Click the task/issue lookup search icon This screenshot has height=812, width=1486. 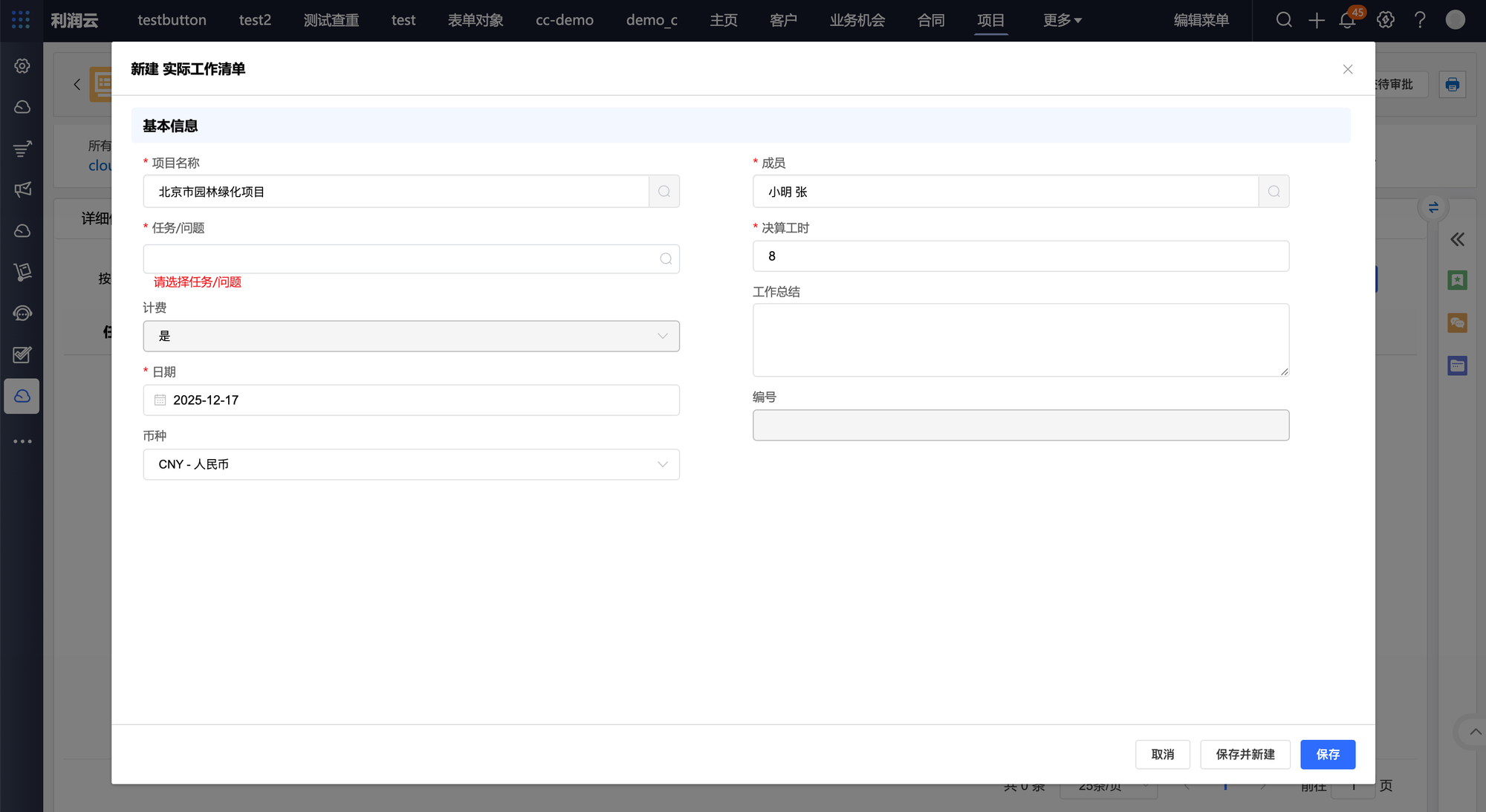[x=666, y=259]
